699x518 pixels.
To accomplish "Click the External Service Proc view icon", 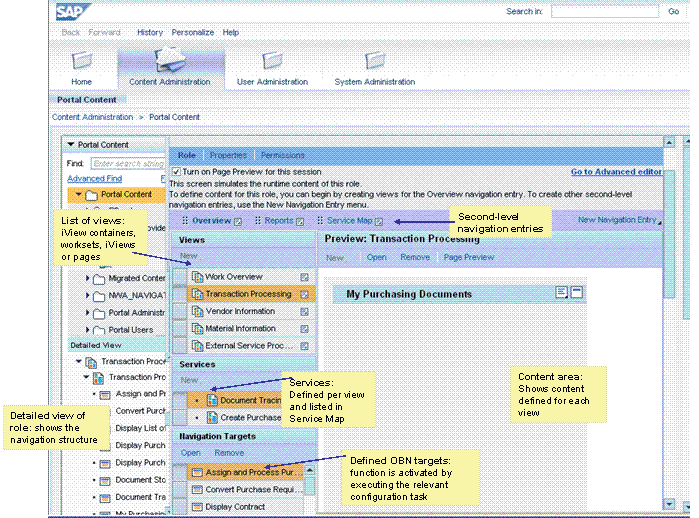I will point(197,345).
